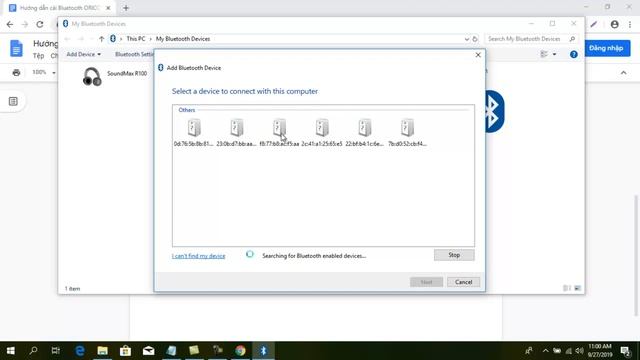The image size is (640, 360).
Task: Cancel the Add Bluetooth Device dialog
Action: (463, 282)
